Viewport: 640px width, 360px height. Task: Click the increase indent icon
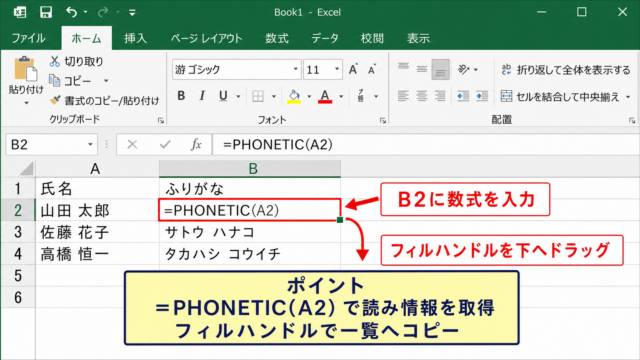[482, 96]
